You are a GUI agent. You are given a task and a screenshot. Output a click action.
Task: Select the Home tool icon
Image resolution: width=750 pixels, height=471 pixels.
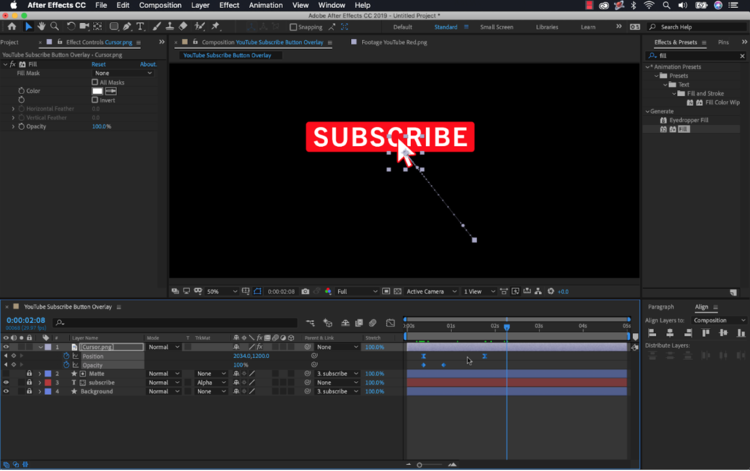click(12, 27)
